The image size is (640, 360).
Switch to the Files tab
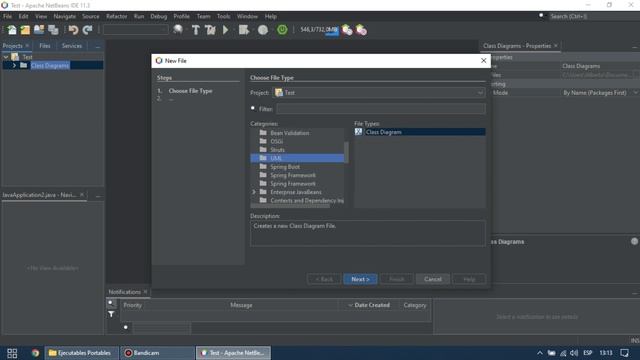pyautogui.click(x=45, y=46)
